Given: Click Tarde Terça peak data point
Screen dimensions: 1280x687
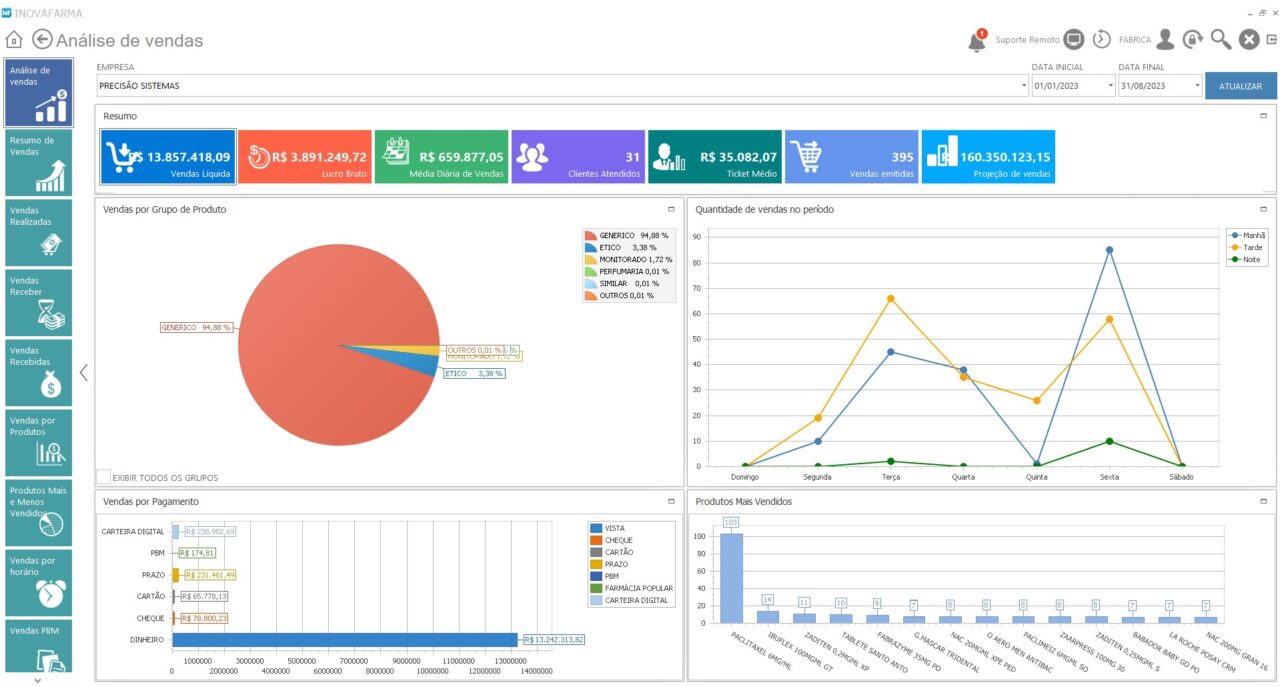Looking at the screenshot, I should pyautogui.click(x=890, y=298).
